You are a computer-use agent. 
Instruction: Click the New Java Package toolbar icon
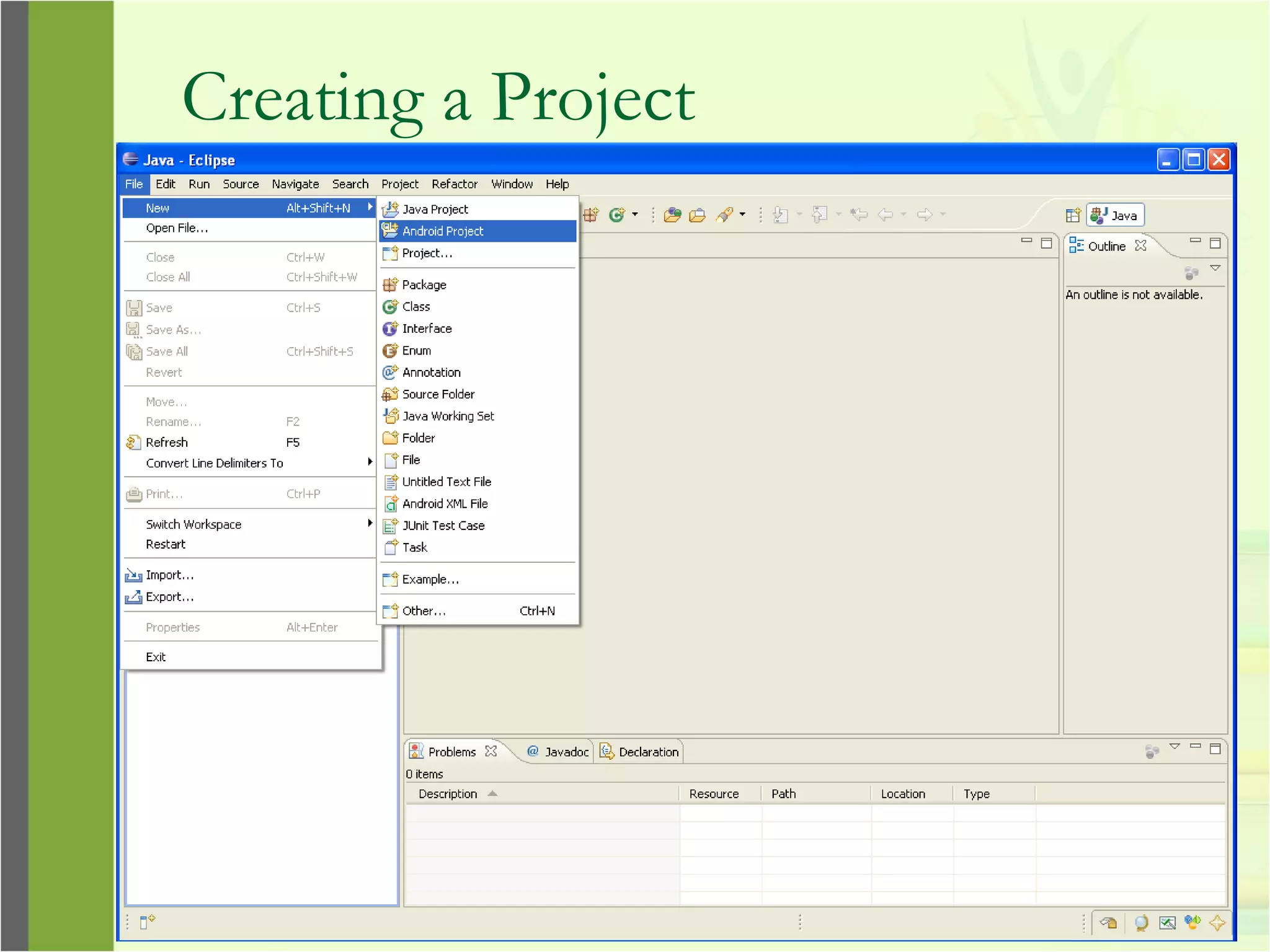591,214
